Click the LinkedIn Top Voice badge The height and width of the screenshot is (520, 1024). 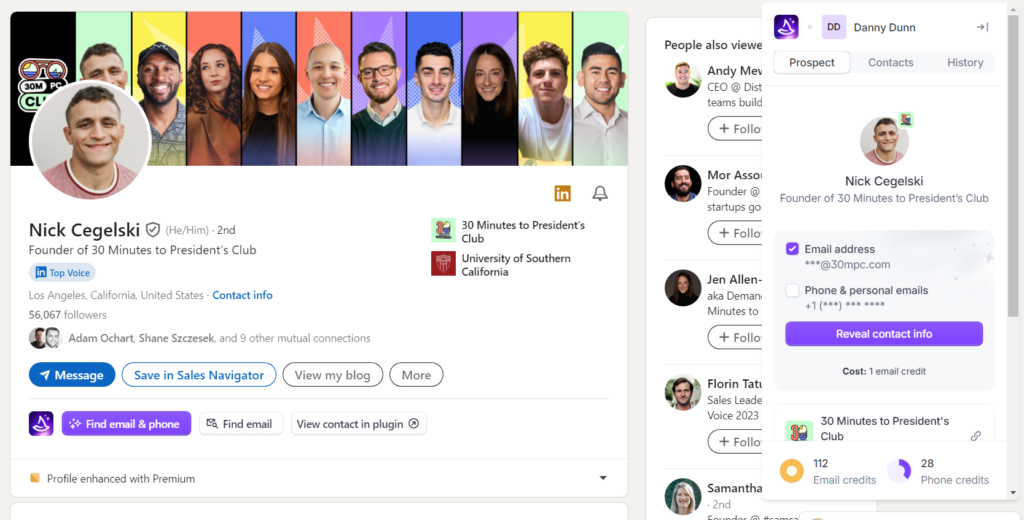tap(62, 272)
